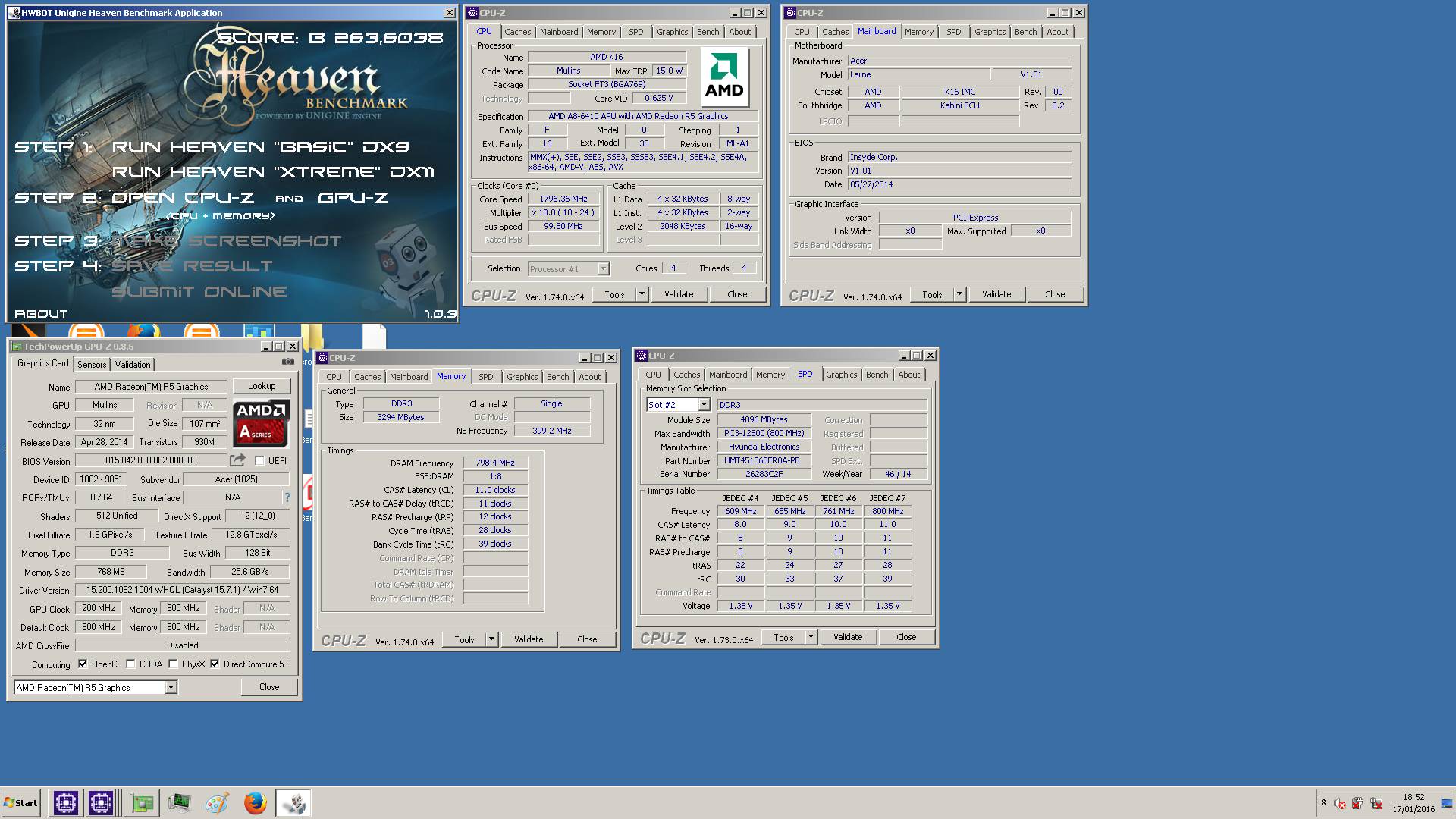Click Open CPU-Z in HWBOT Heaven
This screenshot has height=819, width=1456.
[x=183, y=198]
